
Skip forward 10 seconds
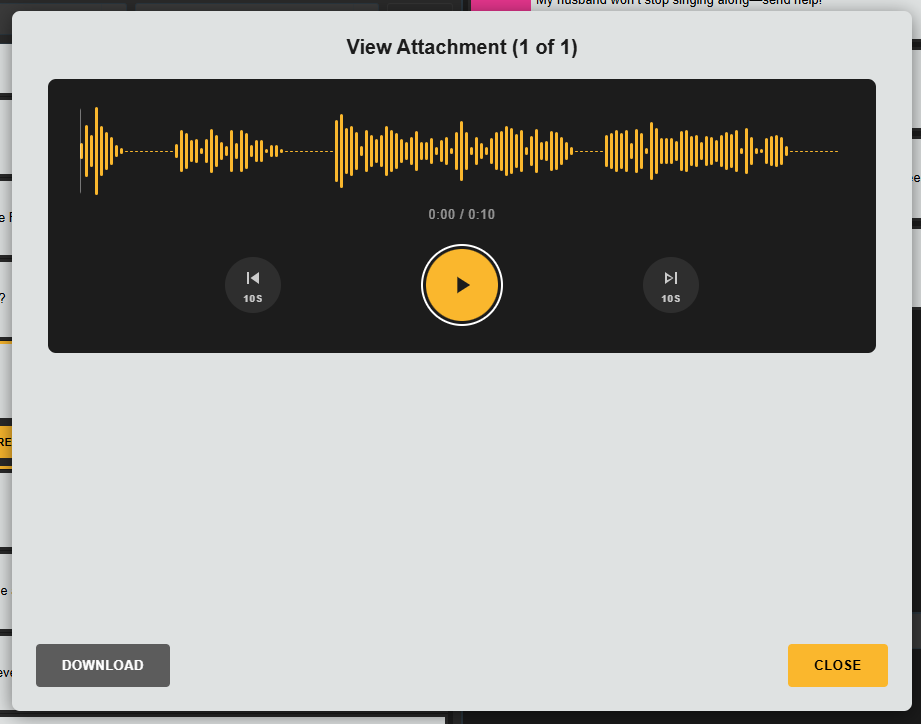(x=670, y=285)
